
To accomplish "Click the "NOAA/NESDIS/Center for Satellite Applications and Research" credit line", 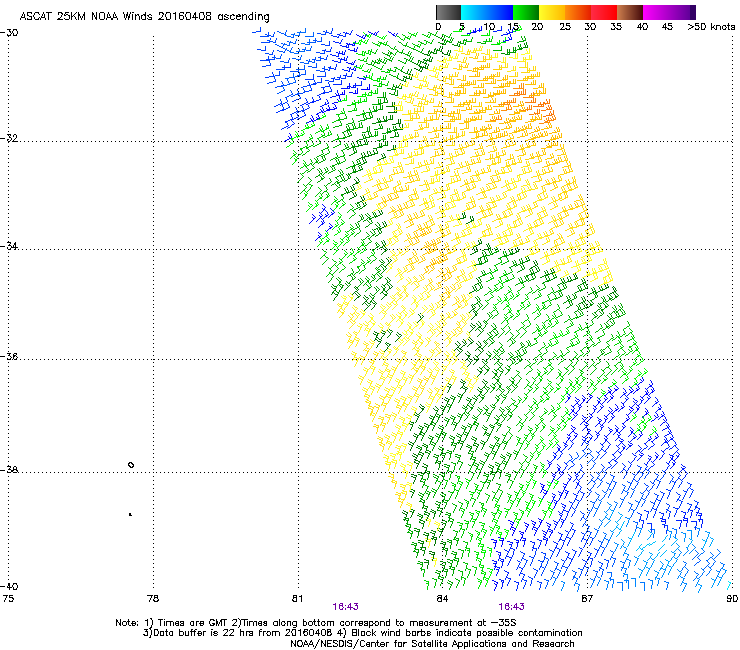I will (432, 644).
